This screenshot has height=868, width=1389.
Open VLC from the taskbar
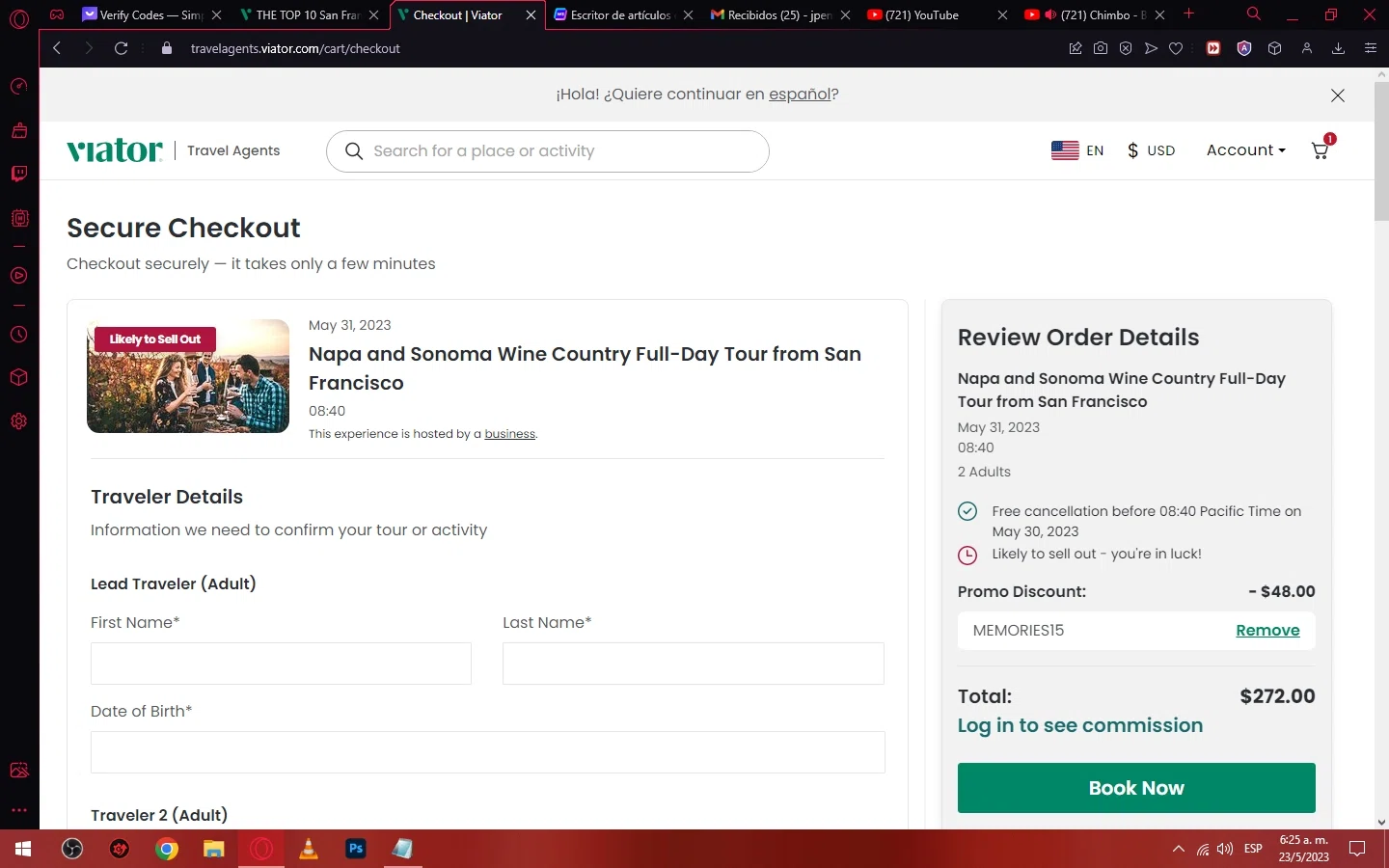point(309,849)
